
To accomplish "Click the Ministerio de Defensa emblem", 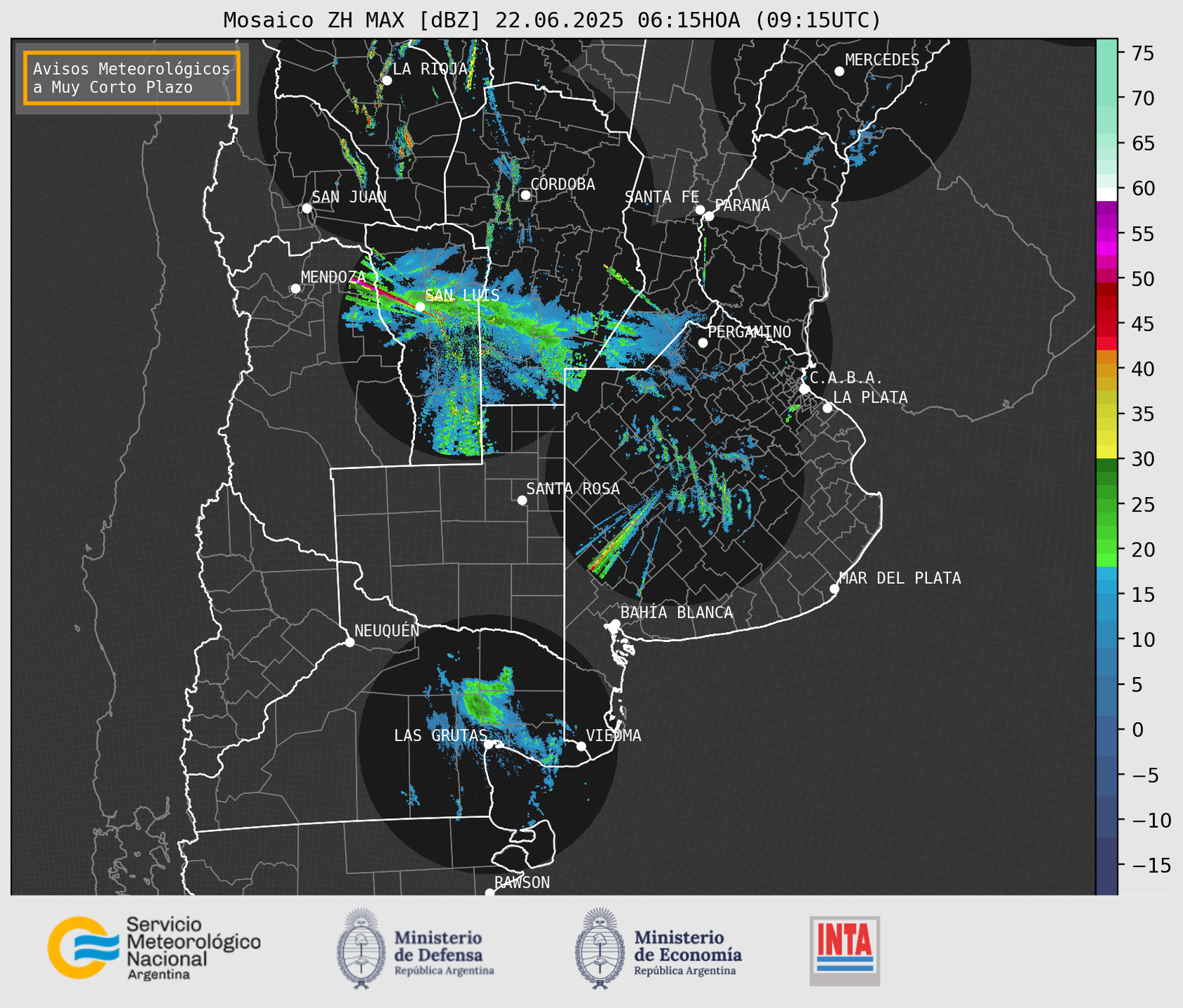I will coord(361,949).
